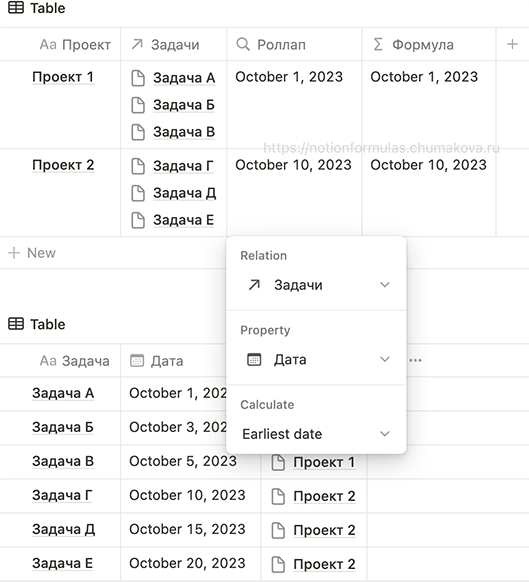The width and height of the screenshot is (529, 582).
Task: Click the October 20, 2023 date cell
Action: tap(190, 563)
